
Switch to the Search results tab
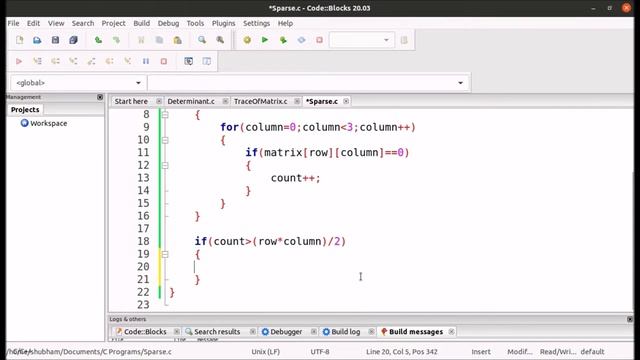pyautogui.click(x=217, y=332)
